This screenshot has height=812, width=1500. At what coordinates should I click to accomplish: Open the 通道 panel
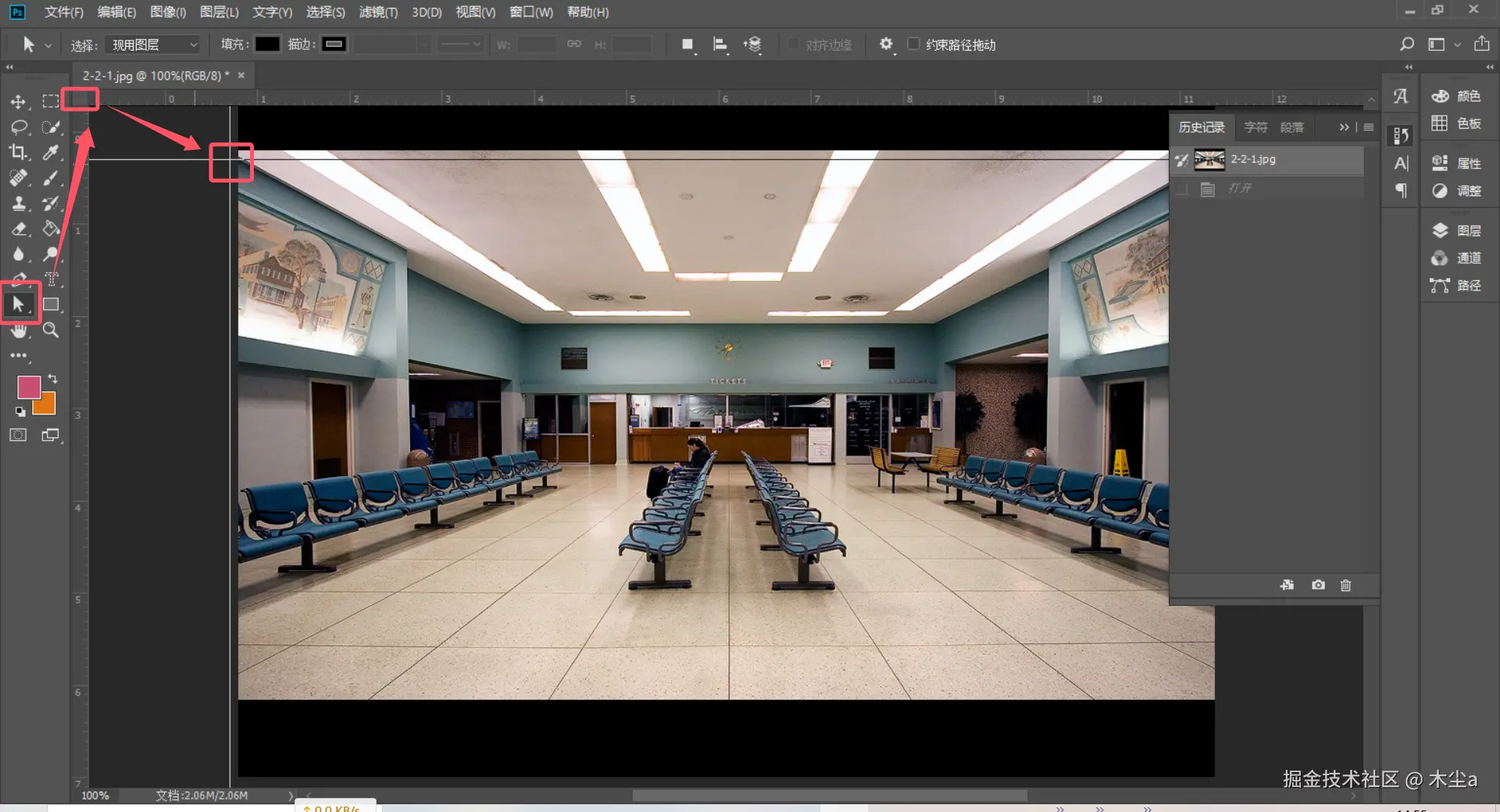click(x=1456, y=258)
